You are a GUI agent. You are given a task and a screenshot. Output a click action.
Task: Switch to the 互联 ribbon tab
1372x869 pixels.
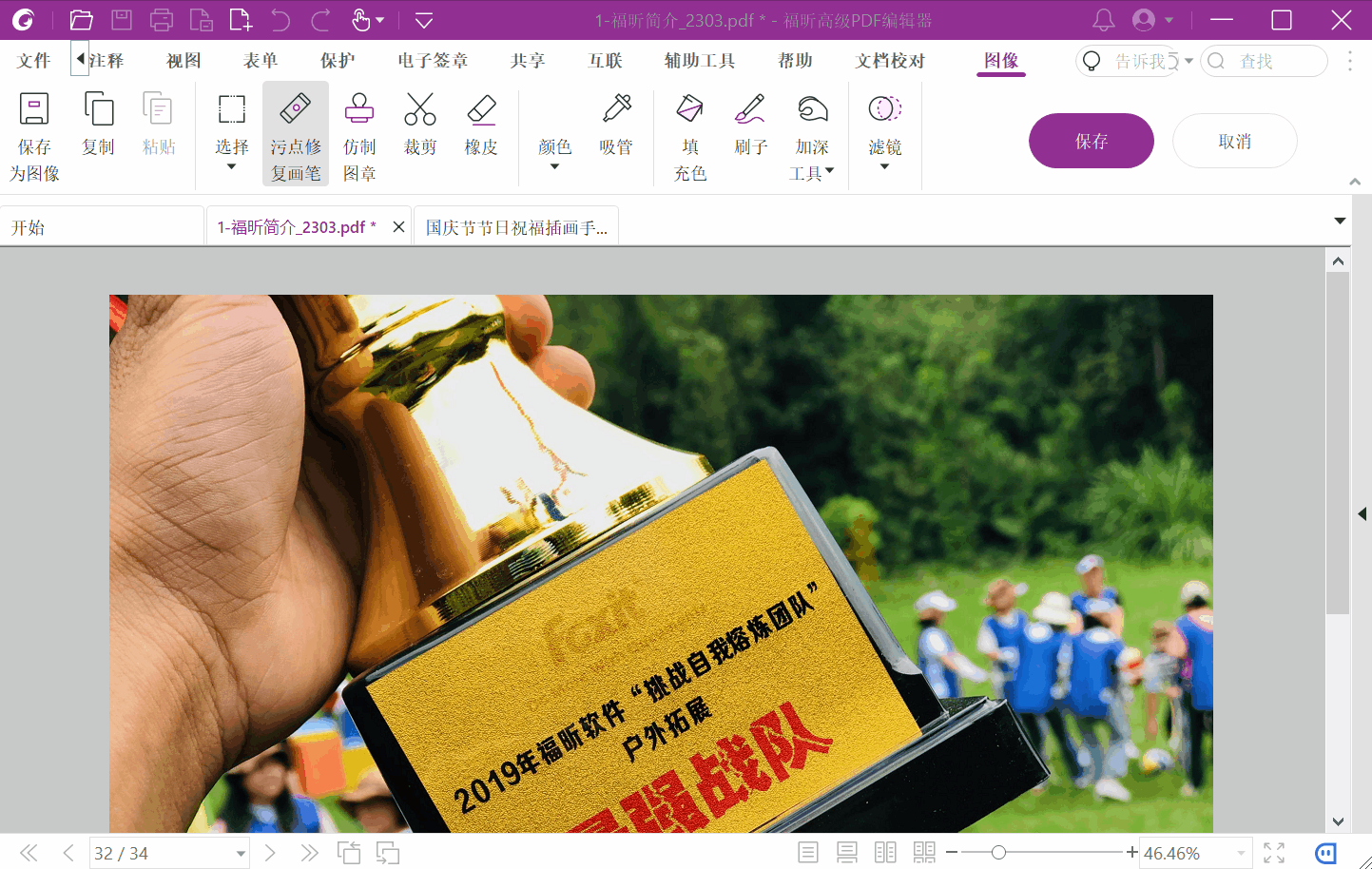pos(605,61)
